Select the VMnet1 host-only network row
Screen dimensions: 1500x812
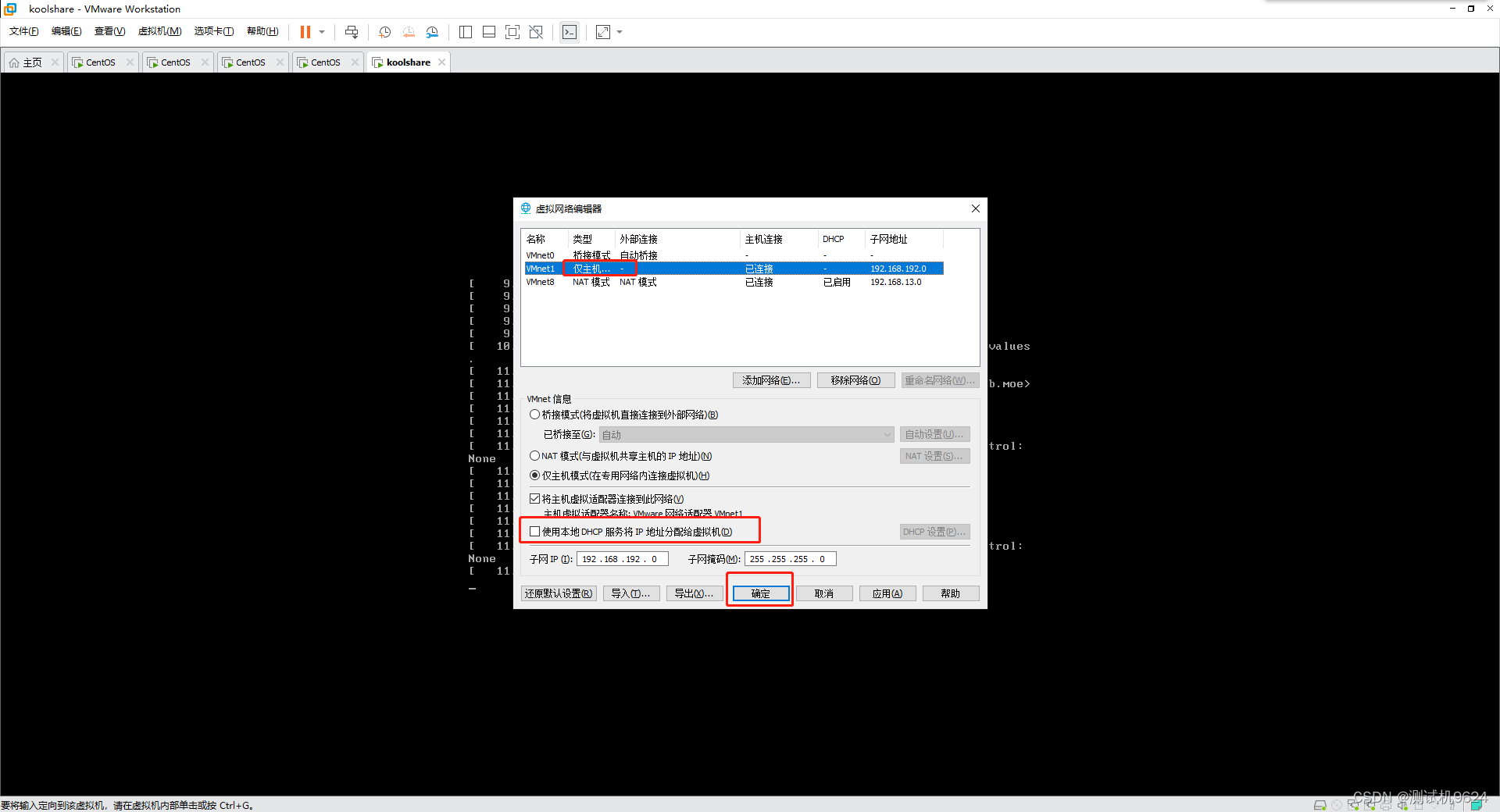[x=733, y=269]
